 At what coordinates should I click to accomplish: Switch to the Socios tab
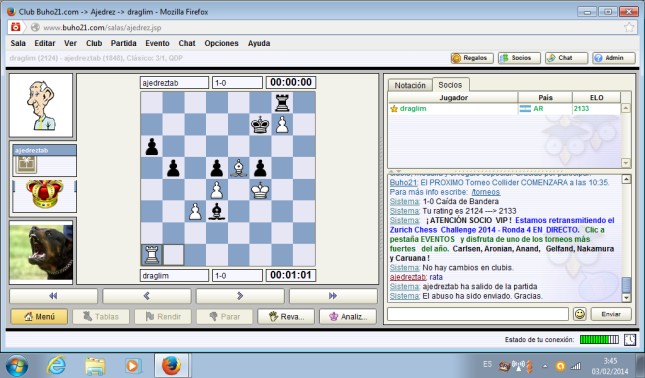450,85
